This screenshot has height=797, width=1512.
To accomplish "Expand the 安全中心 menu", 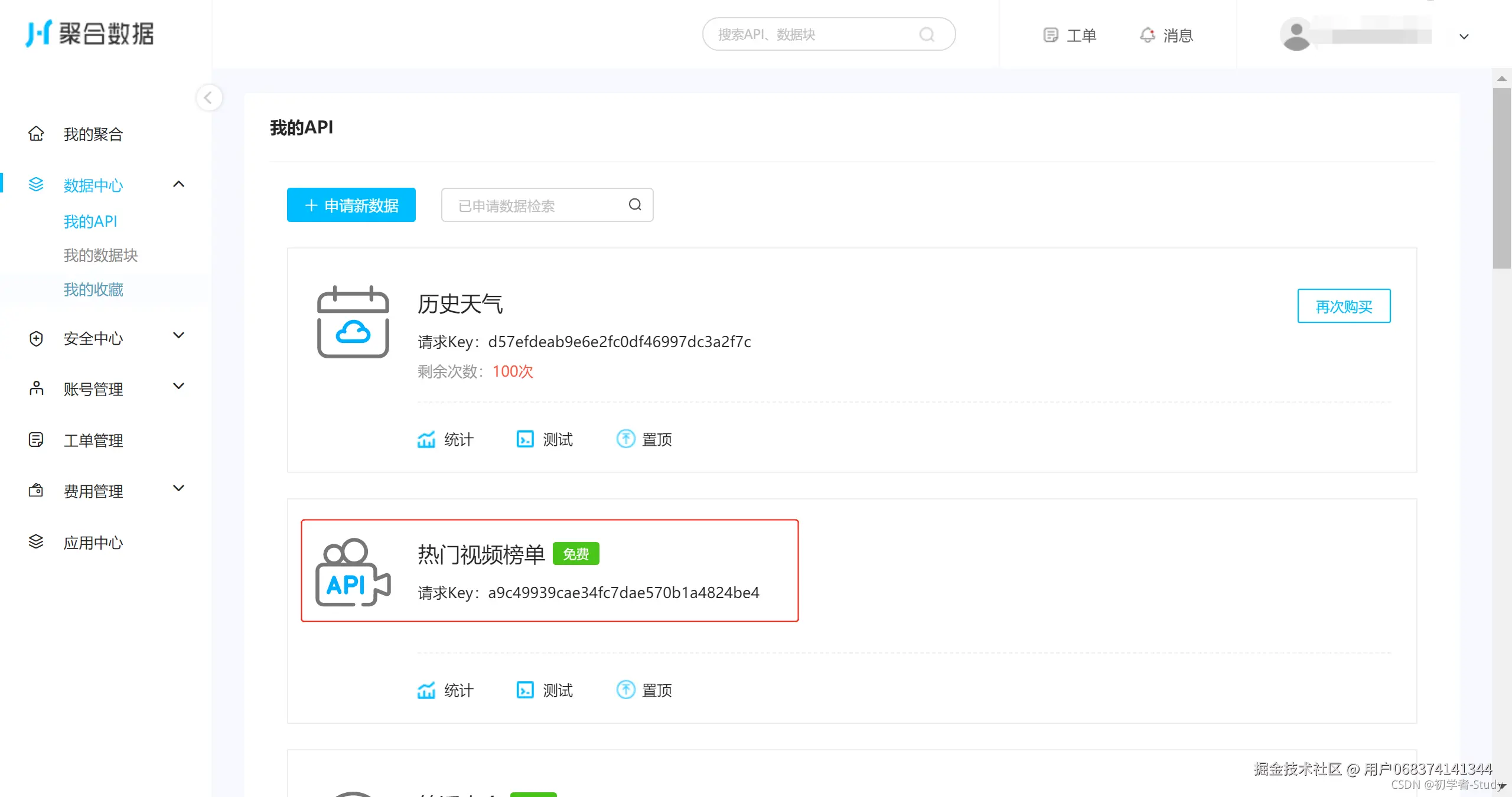I will pyautogui.click(x=178, y=336).
